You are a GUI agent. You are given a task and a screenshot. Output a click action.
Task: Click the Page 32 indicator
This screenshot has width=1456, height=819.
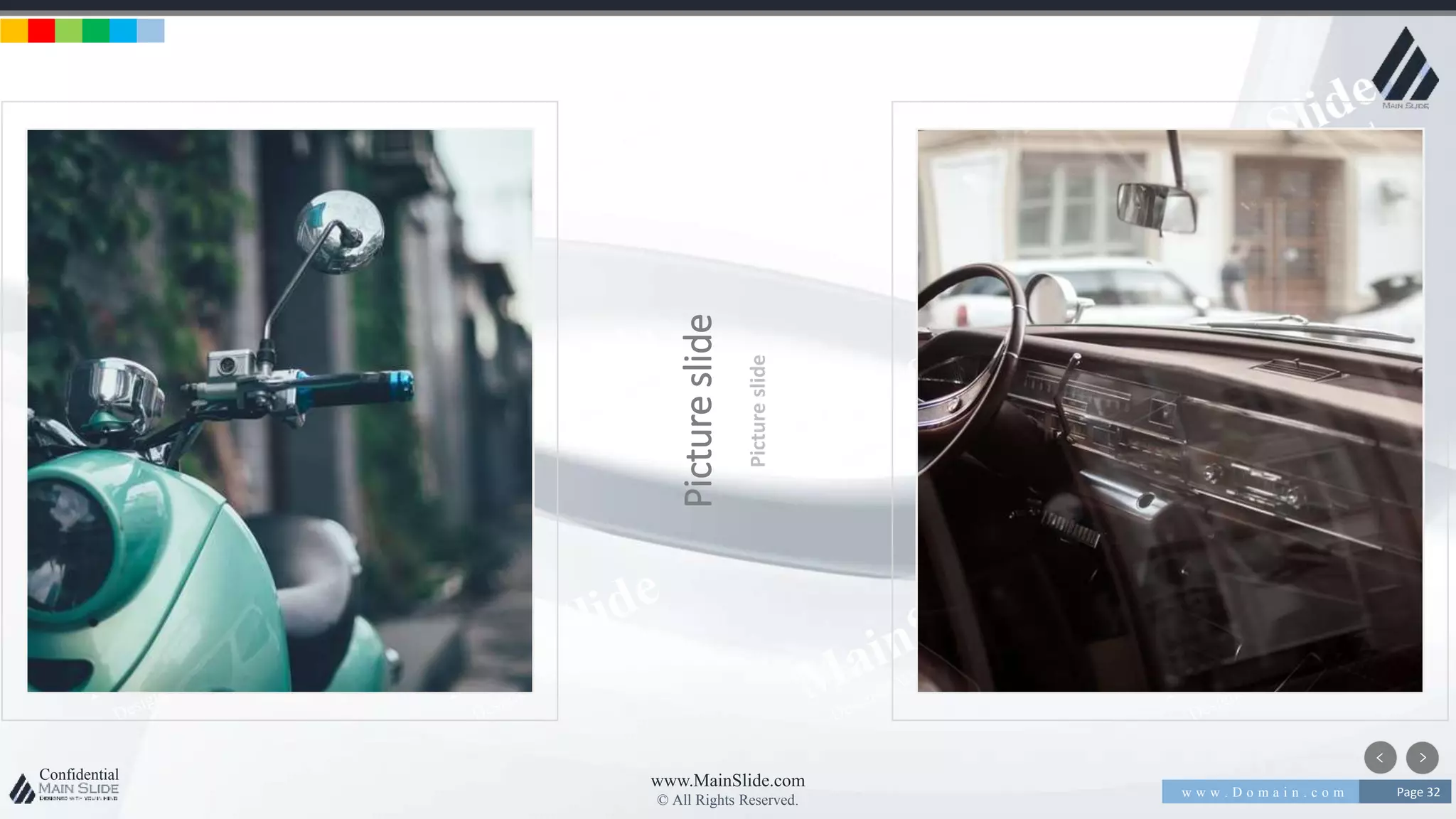[x=1417, y=792]
